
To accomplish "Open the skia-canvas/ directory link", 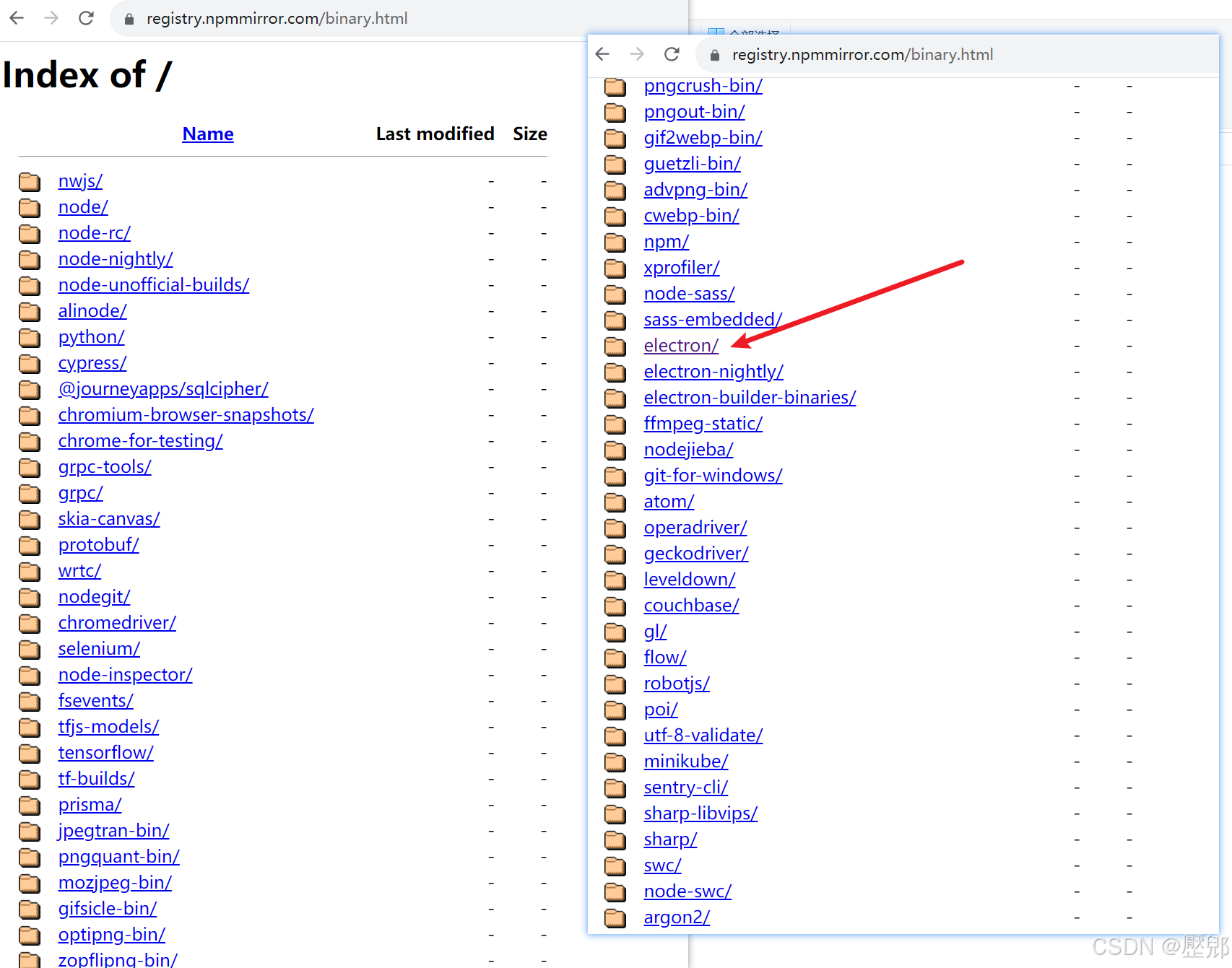I will point(109,519).
